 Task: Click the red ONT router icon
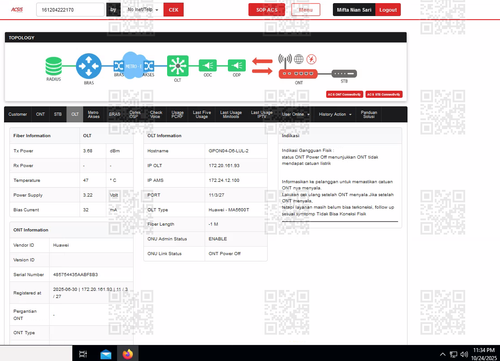[298, 74]
